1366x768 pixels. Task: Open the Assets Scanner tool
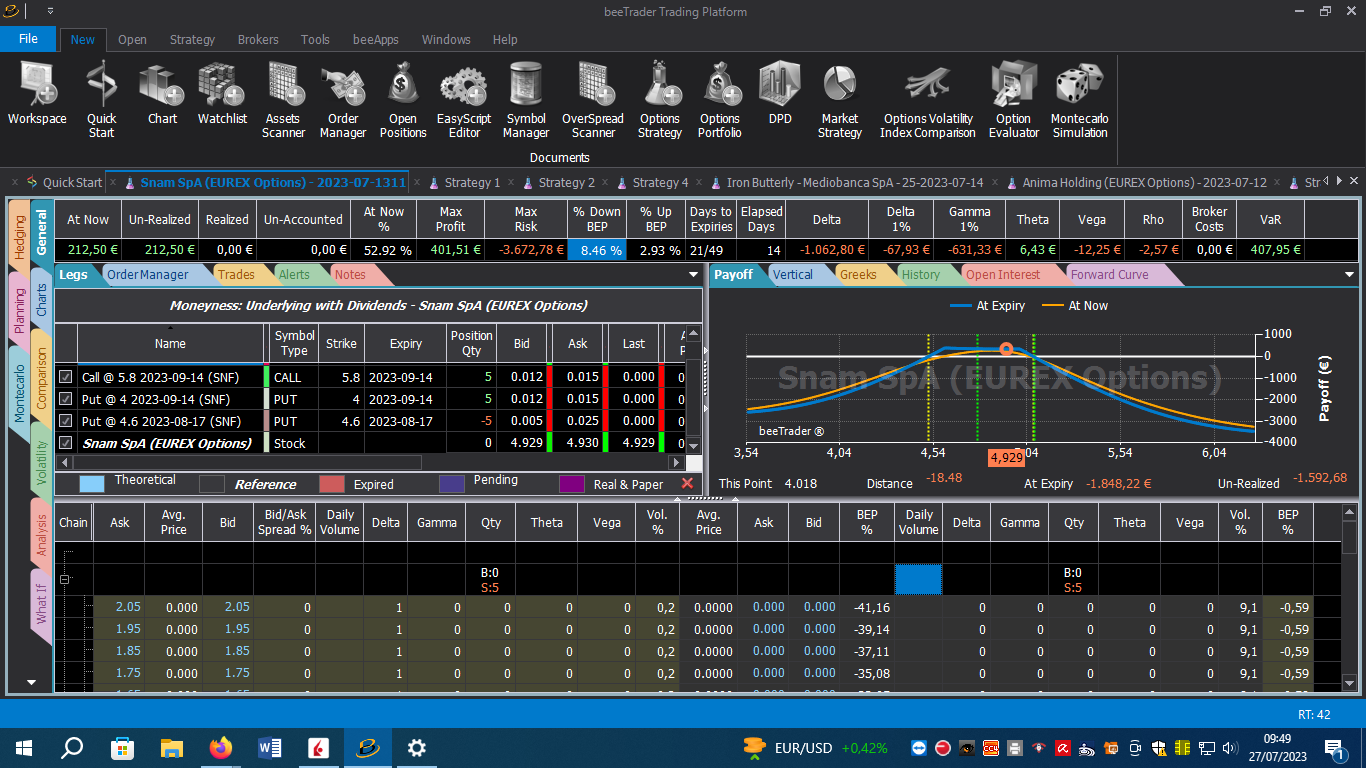pos(283,100)
